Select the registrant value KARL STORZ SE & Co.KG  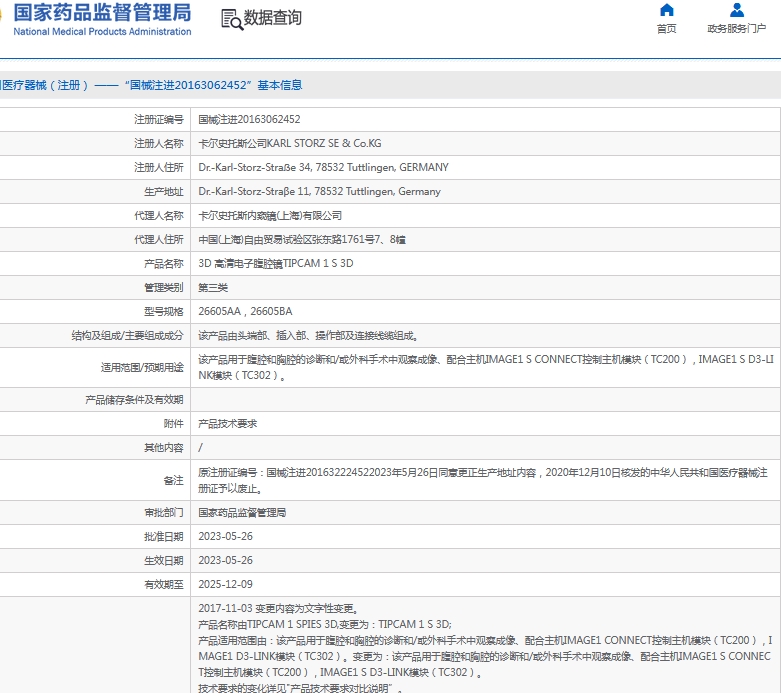pyautogui.click(x=290, y=143)
